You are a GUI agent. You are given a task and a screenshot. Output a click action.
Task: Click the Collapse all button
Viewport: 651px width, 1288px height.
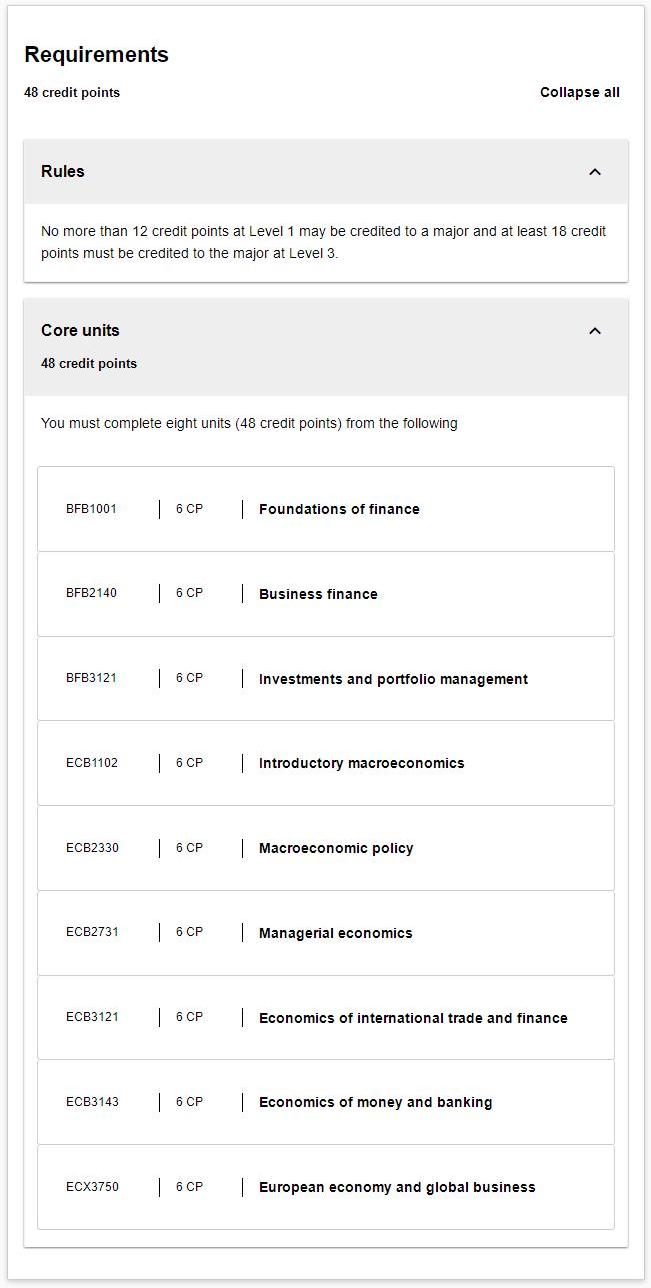pyautogui.click(x=580, y=93)
